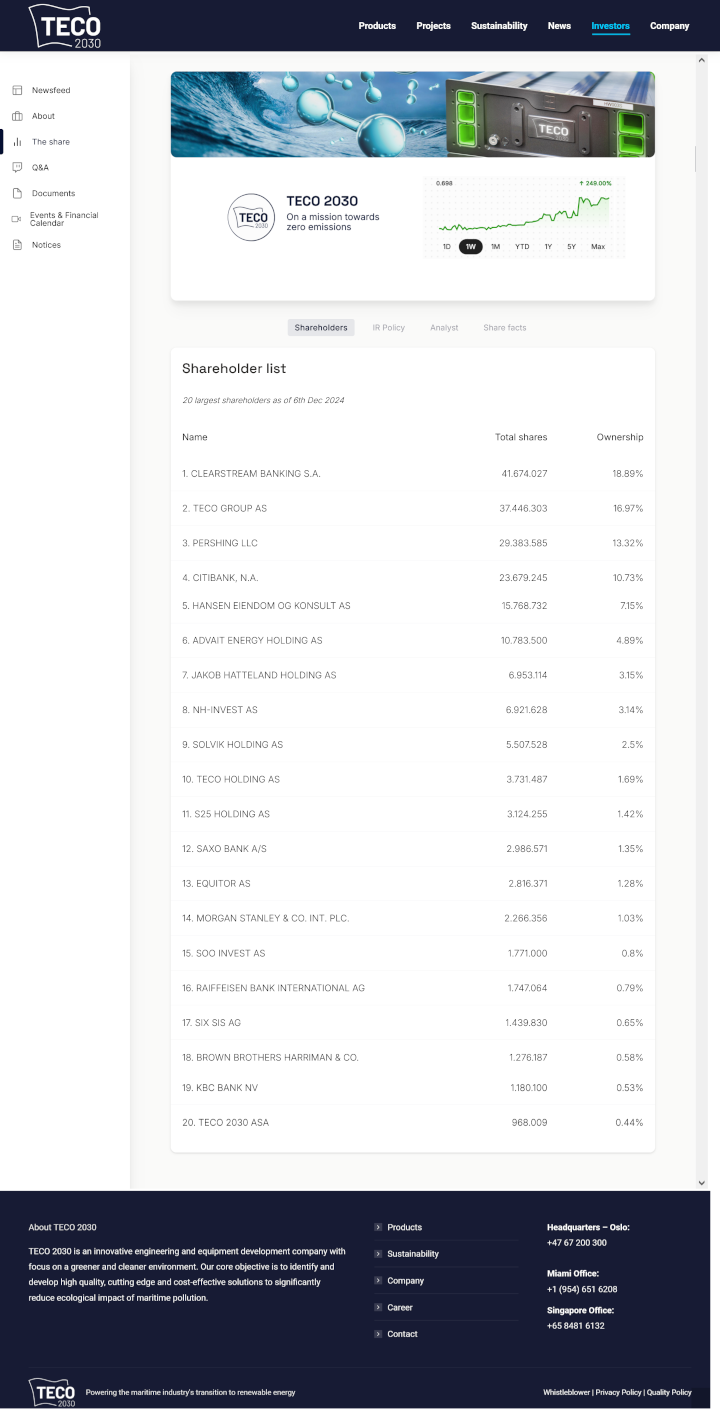Select the 1D chart range
720x1409 pixels.
point(446,246)
